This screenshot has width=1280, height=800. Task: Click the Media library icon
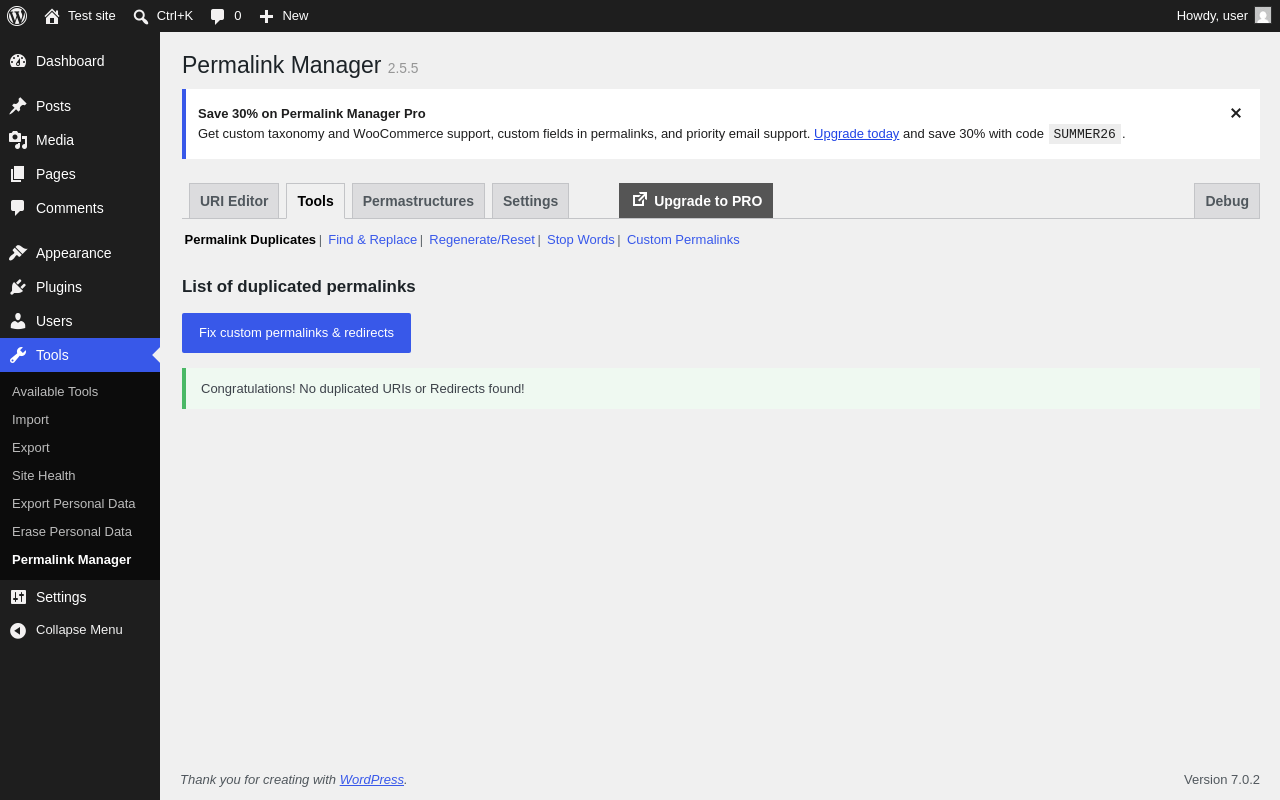(18, 140)
